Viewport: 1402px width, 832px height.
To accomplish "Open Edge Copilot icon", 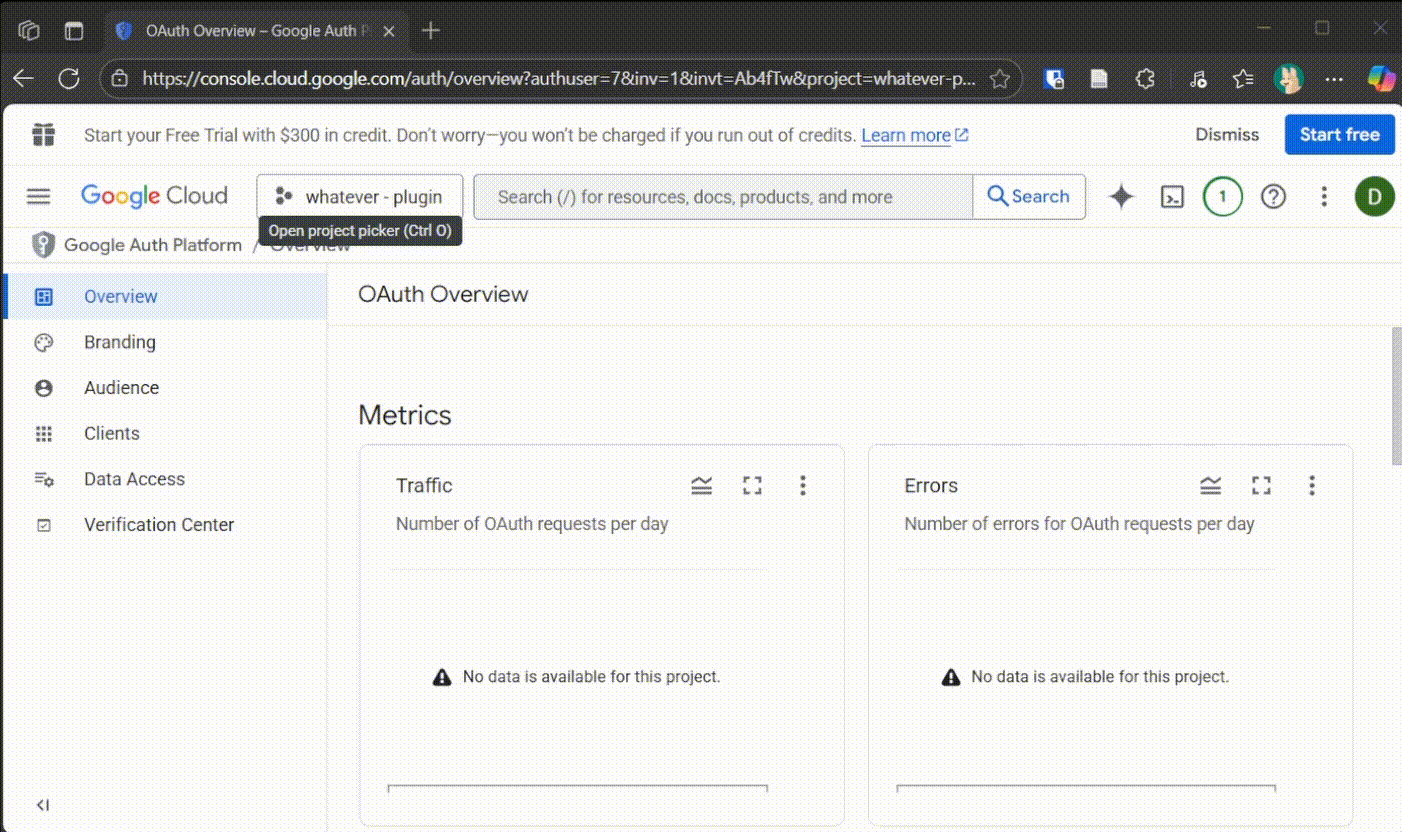I will click(1381, 79).
